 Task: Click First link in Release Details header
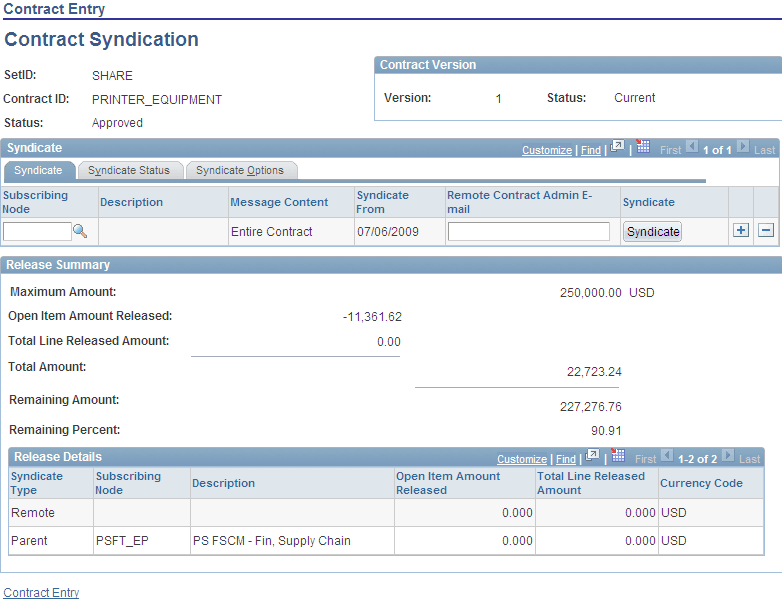coord(645,459)
